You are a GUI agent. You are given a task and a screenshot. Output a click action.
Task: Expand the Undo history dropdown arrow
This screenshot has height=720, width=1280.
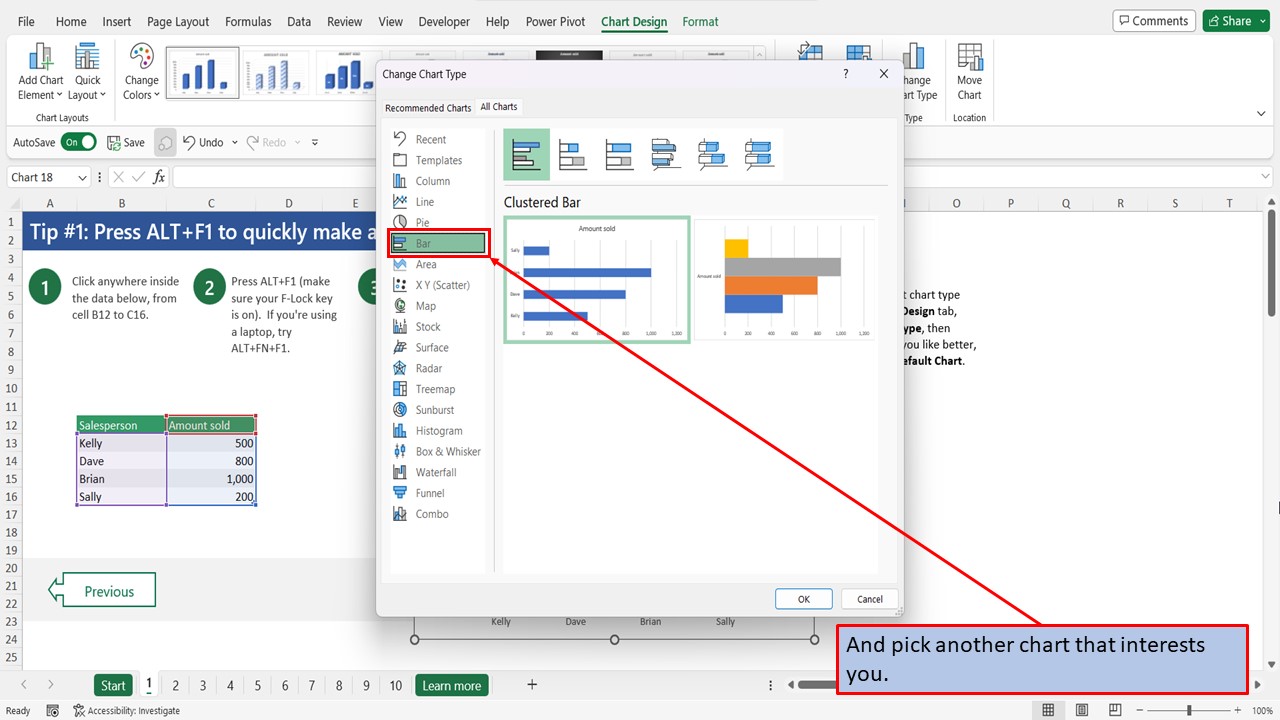(x=235, y=143)
